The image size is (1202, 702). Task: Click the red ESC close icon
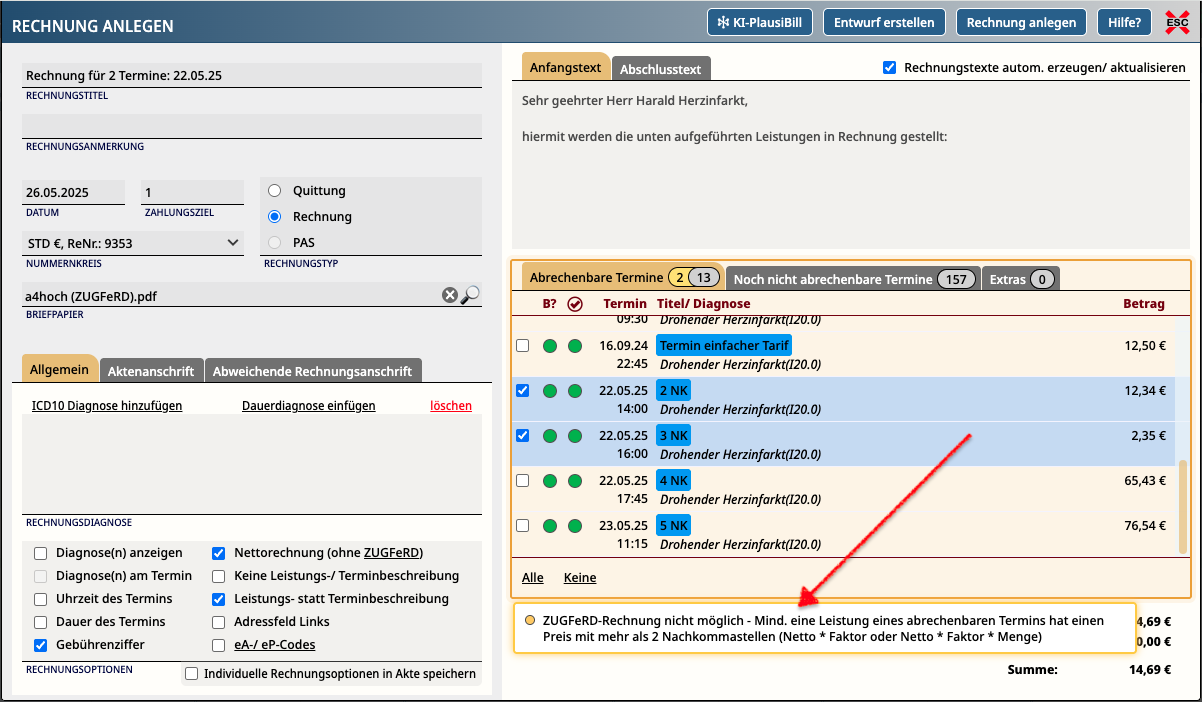coord(1176,23)
